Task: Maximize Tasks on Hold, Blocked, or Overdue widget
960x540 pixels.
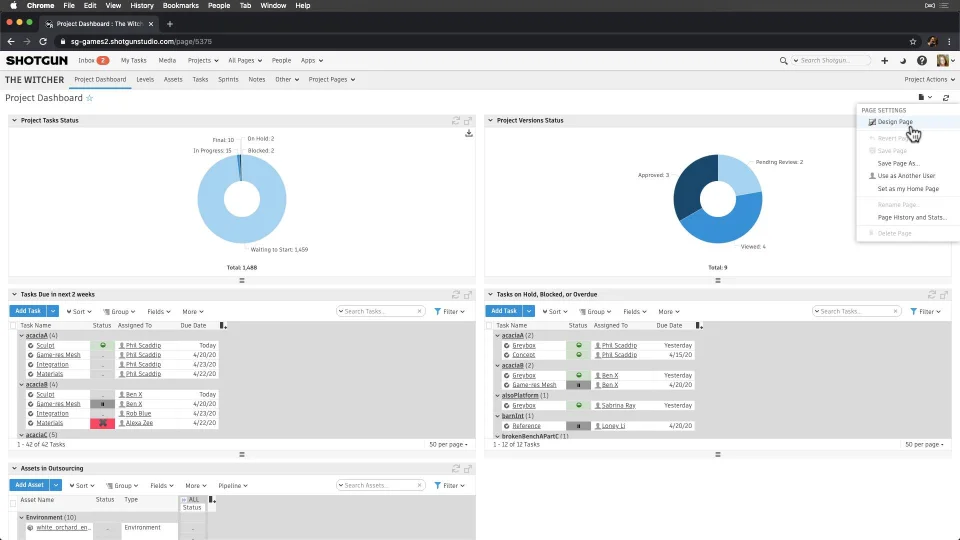Action: click(944, 294)
